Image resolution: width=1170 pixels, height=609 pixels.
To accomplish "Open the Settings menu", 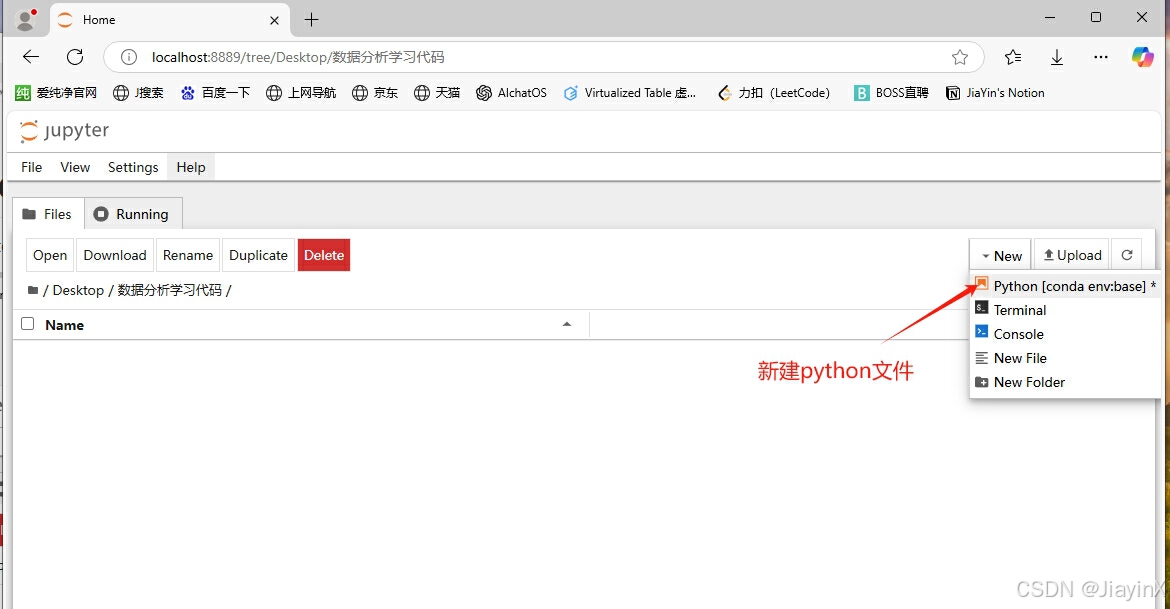I will pos(133,167).
